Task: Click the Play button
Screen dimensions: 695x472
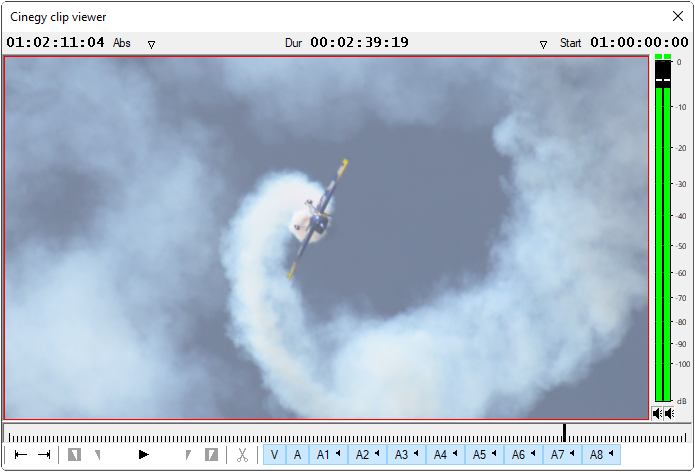Action: click(144, 455)
